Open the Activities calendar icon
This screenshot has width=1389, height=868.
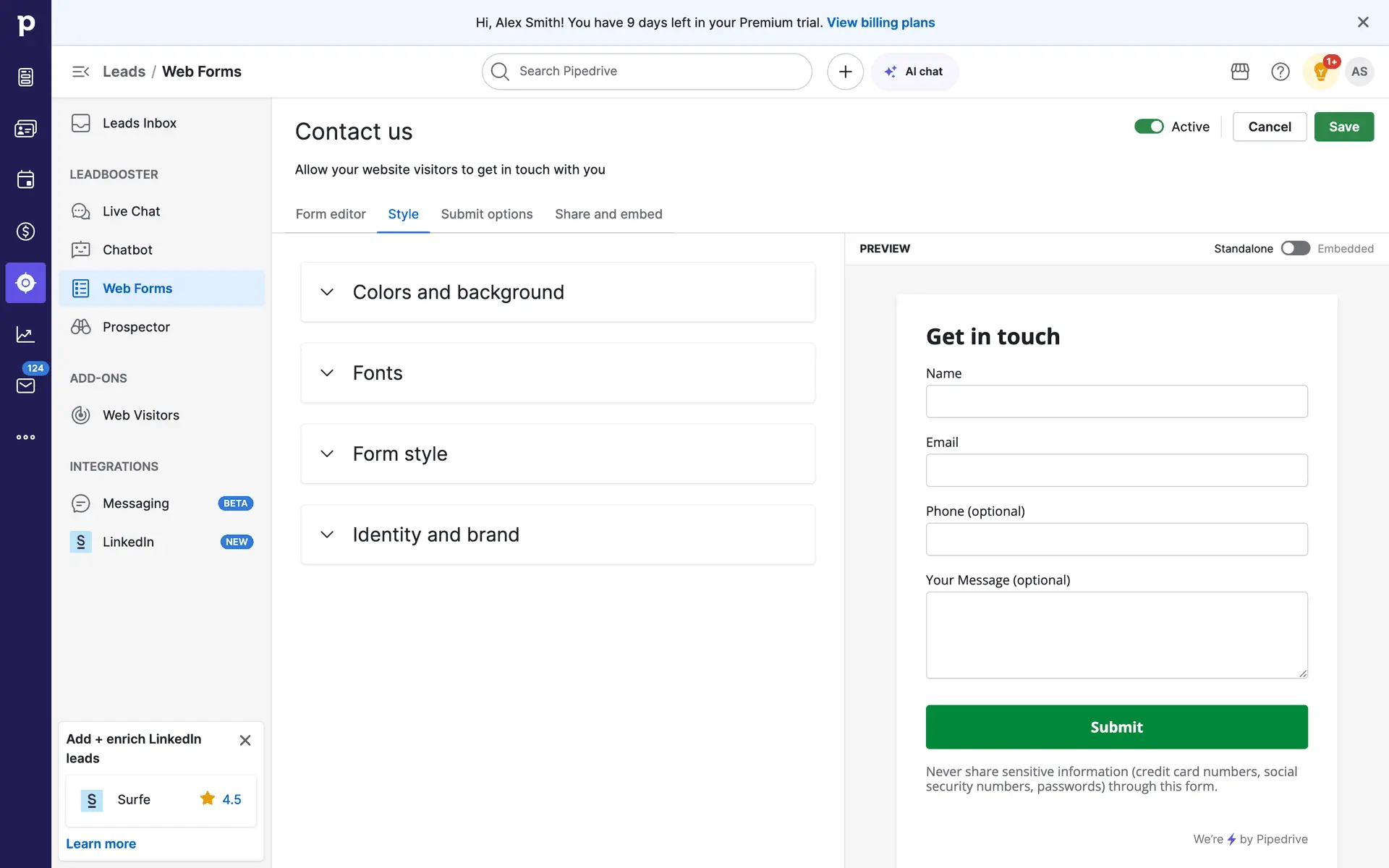[25, 179]
